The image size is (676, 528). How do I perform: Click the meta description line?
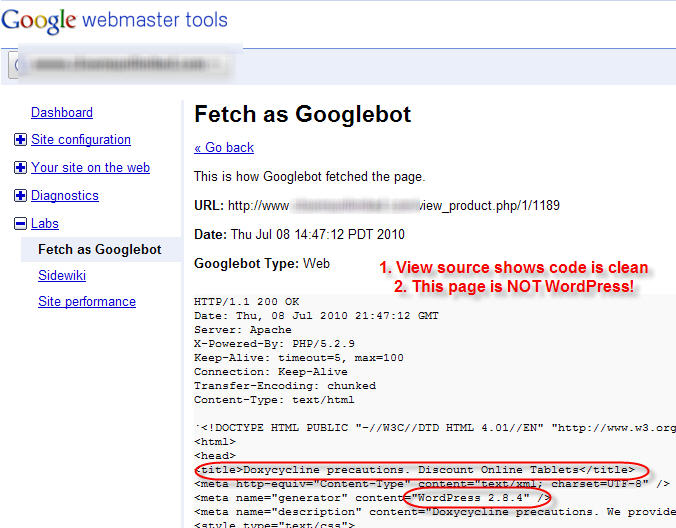pyautogui.click(x=435, y=512)
